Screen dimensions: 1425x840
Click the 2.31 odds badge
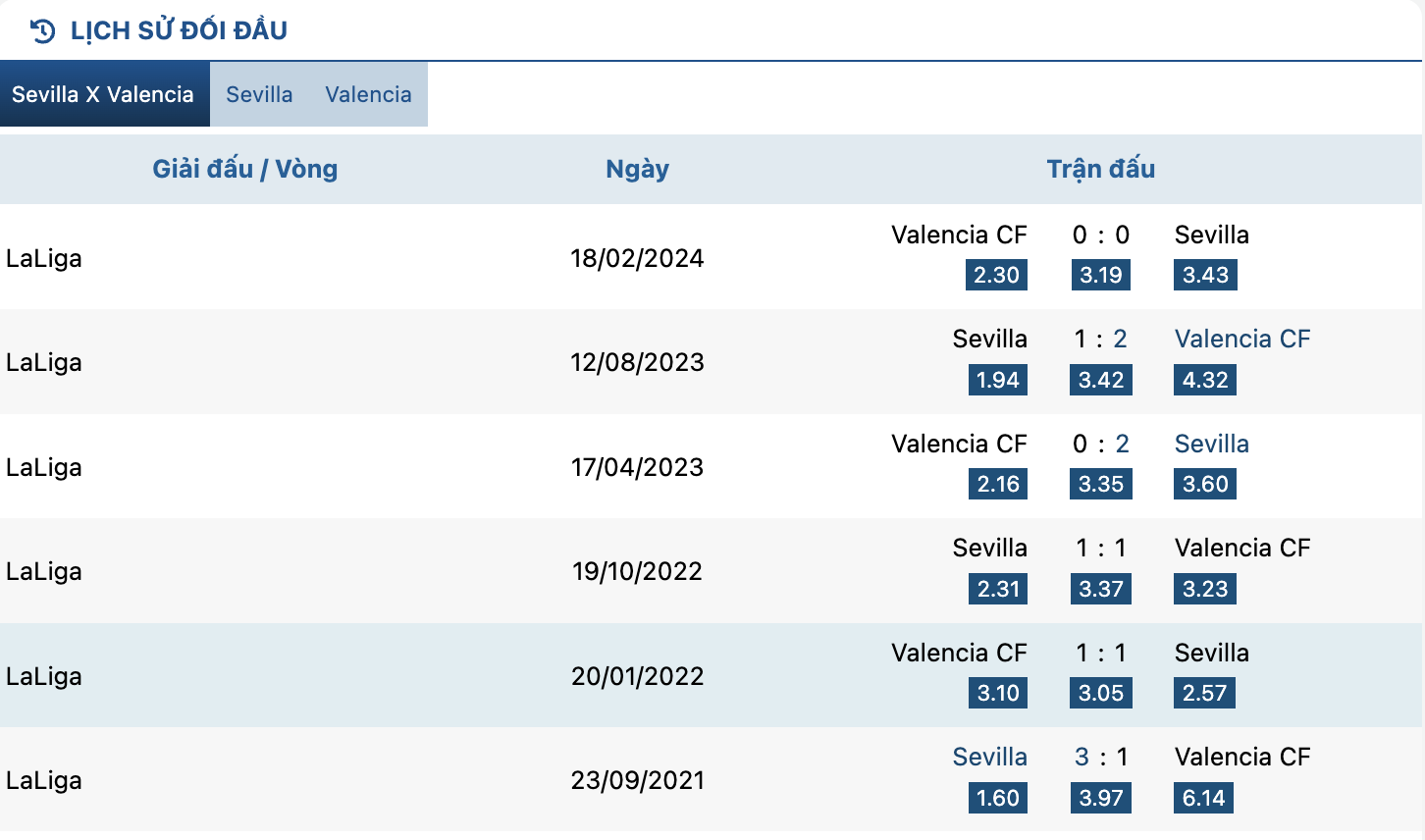click(x=997, y=589)
